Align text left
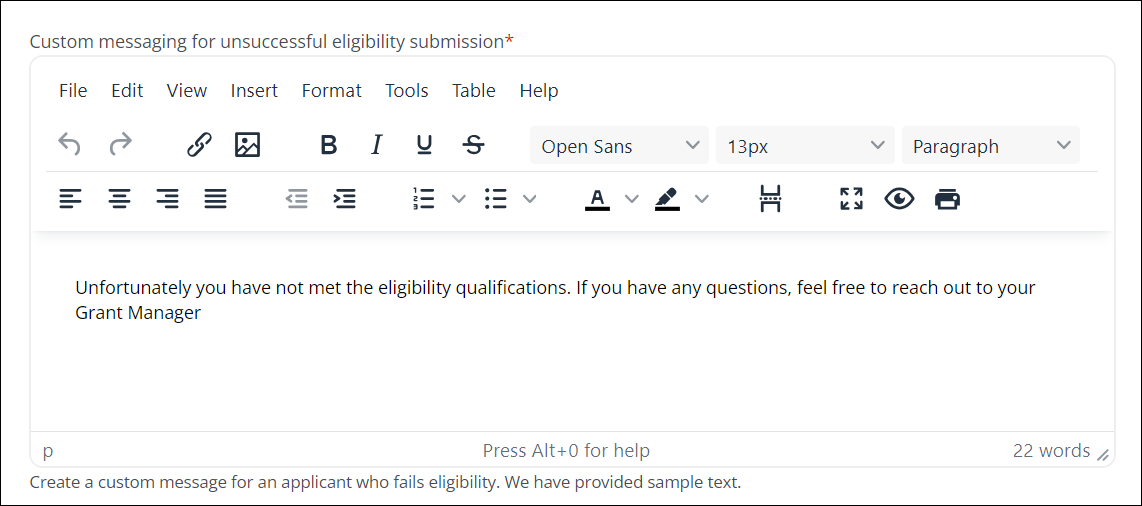Screen dimensions: 1142x506 [71, 198]
